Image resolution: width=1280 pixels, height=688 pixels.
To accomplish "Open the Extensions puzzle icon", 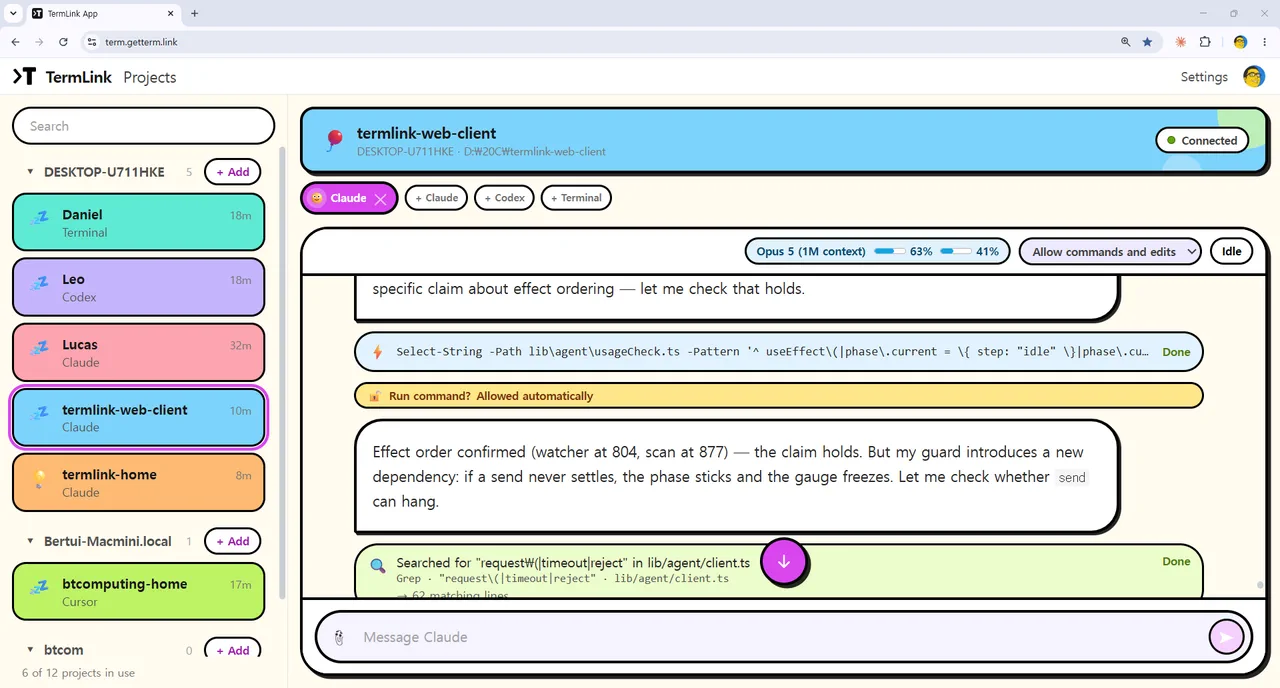I will [1205, 42].
